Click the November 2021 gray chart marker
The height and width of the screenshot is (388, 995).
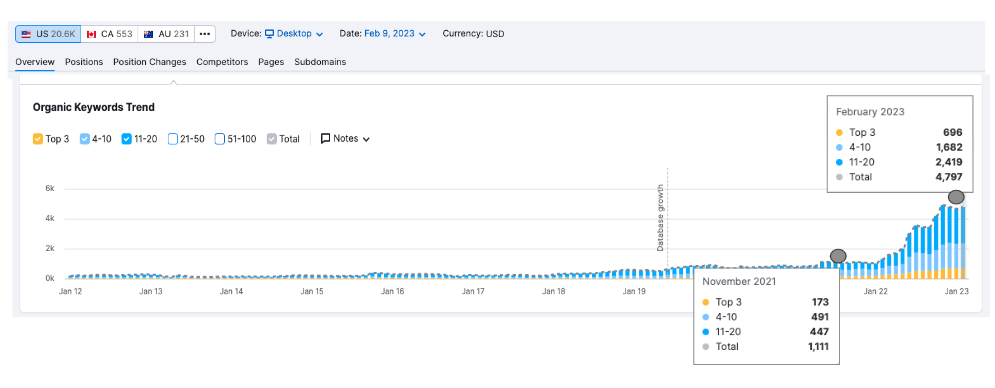pyautogui.click(x=838, y=256)
